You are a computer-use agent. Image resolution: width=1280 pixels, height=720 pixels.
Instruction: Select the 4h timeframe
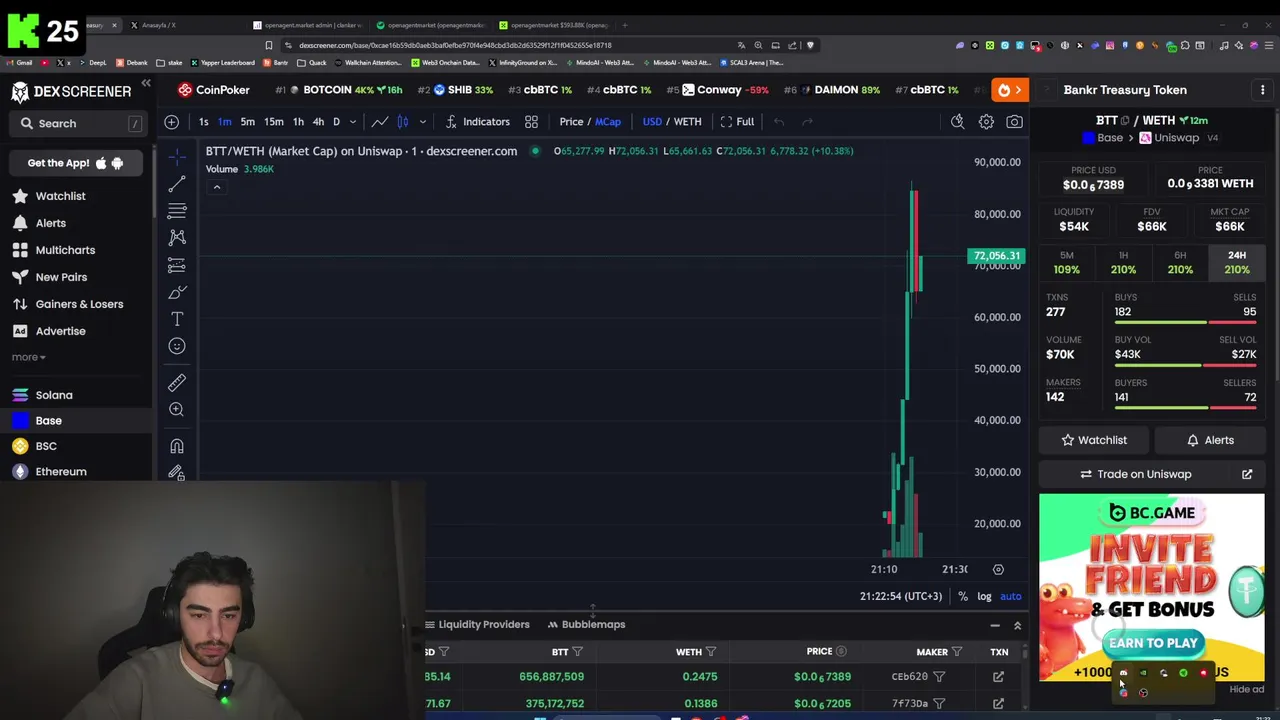click(318, 122)
